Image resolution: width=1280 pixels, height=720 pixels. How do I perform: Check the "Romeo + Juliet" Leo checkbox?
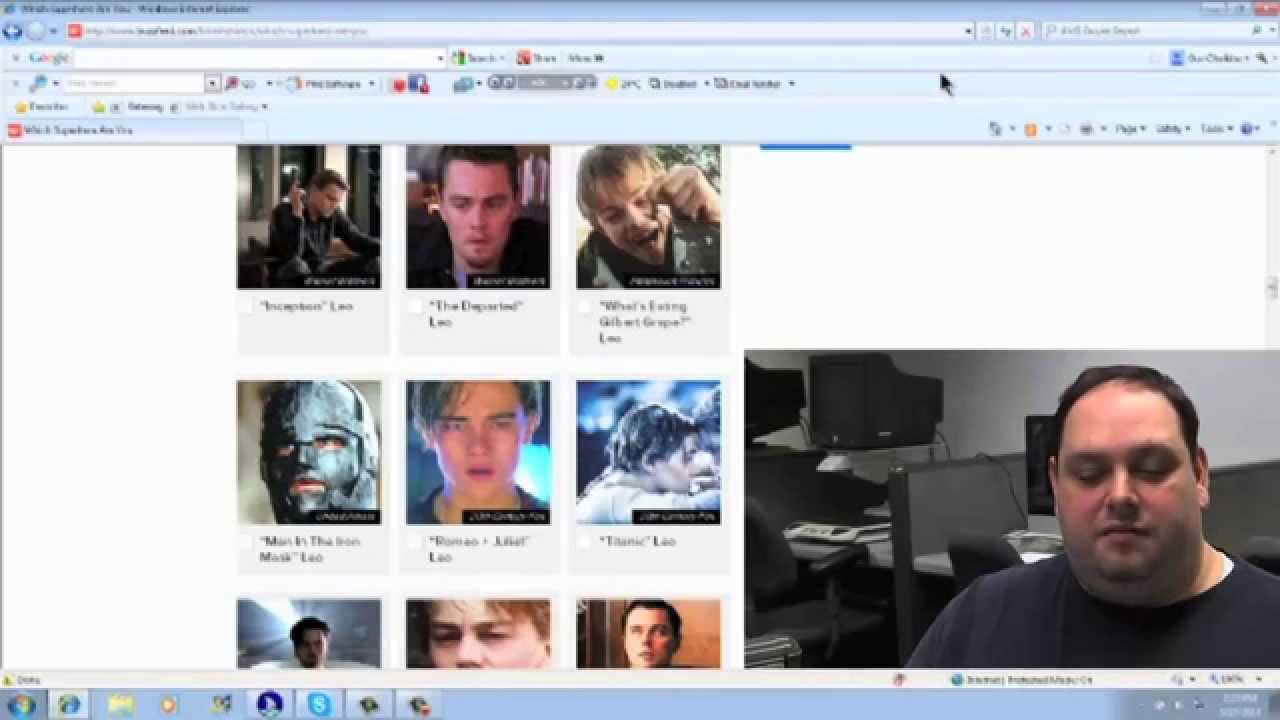pyautogui.click(x=415, y=542)
